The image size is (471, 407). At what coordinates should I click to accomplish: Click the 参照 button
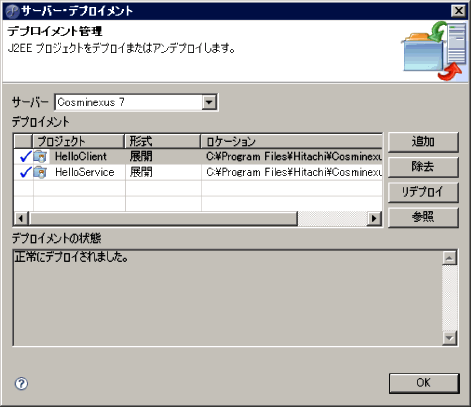[x=423, y=217]
